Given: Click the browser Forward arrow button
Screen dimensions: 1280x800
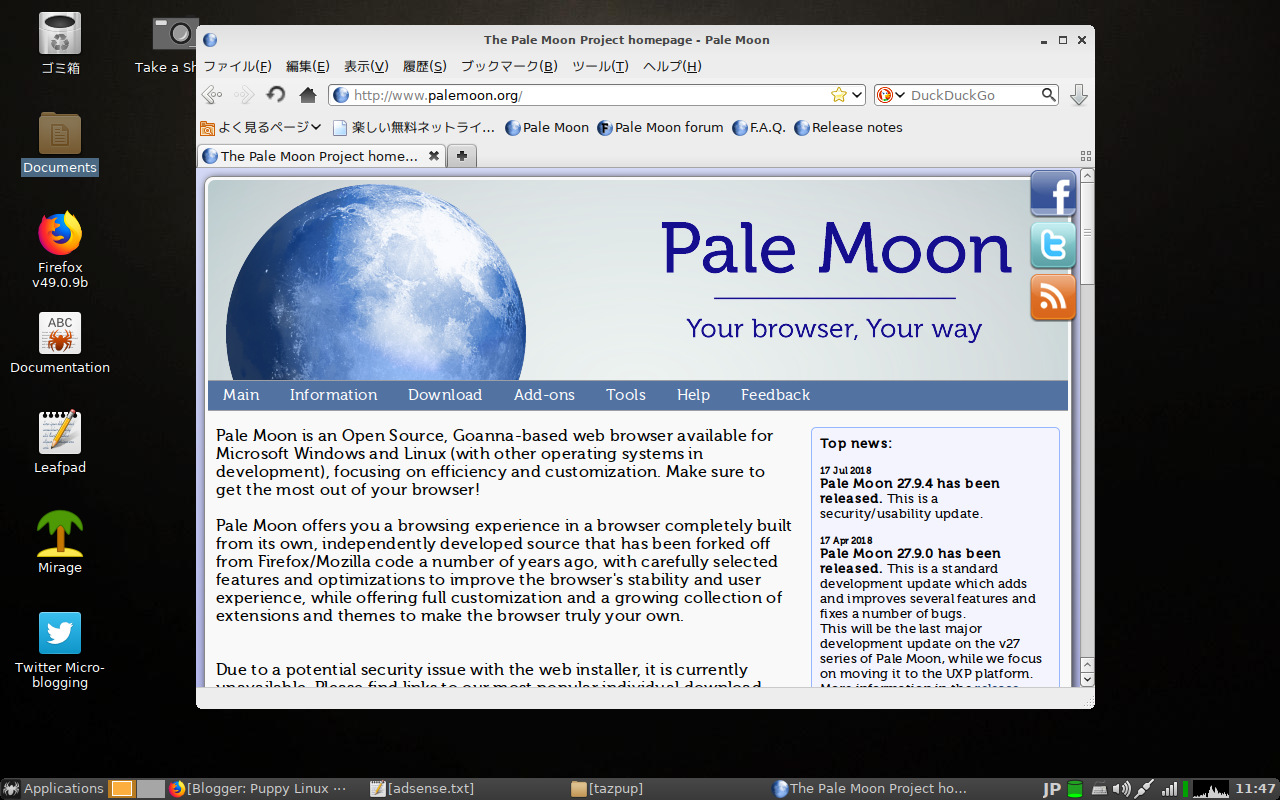Looking at the screenshot, I should [x=243, y=95].
